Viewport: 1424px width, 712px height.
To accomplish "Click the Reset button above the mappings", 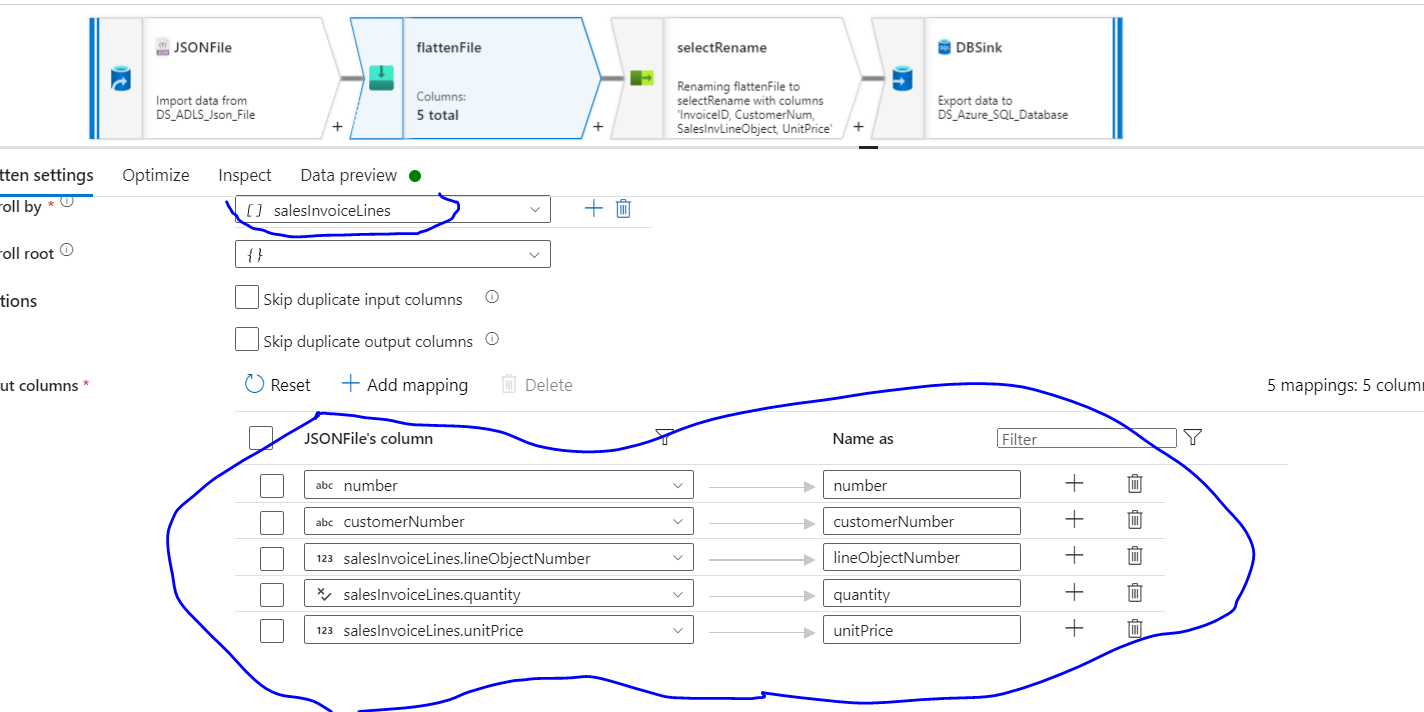I will click(x=277, y=384).
